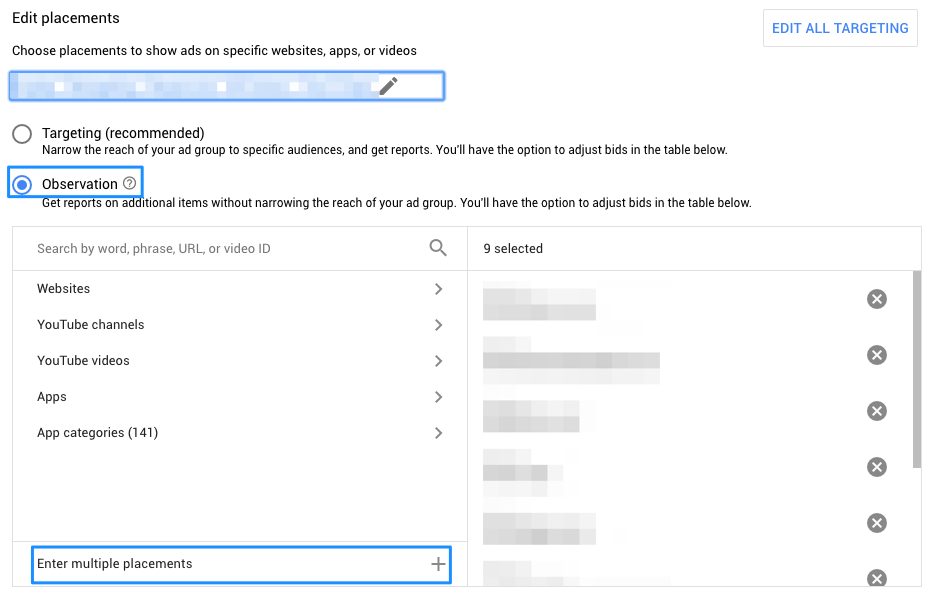Click the magnifying glass search icon
Image resolution: width=950 pixels, height=593 pixels.
437,246
